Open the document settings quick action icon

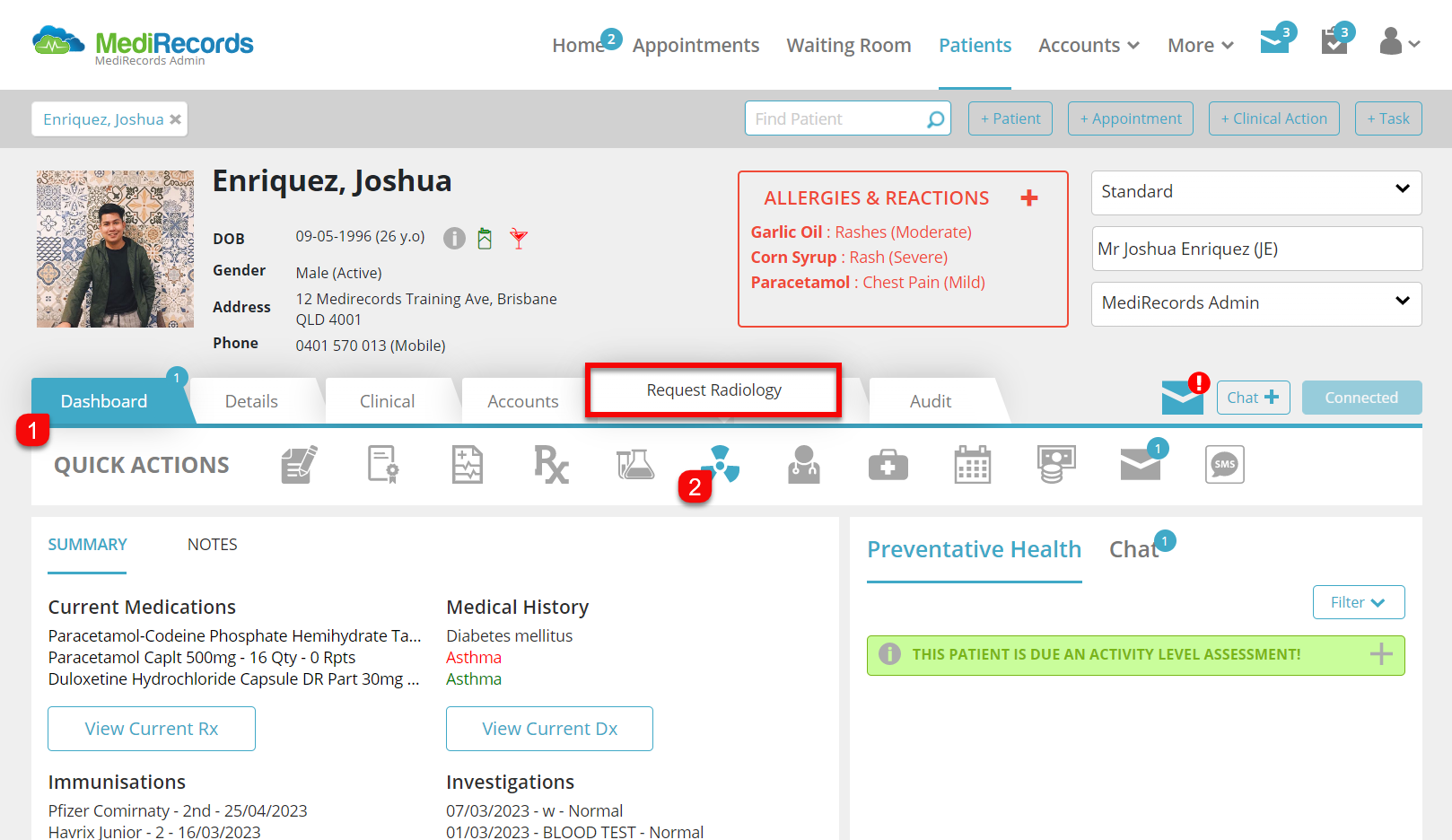pyautogui.click(x=383, y=464)
